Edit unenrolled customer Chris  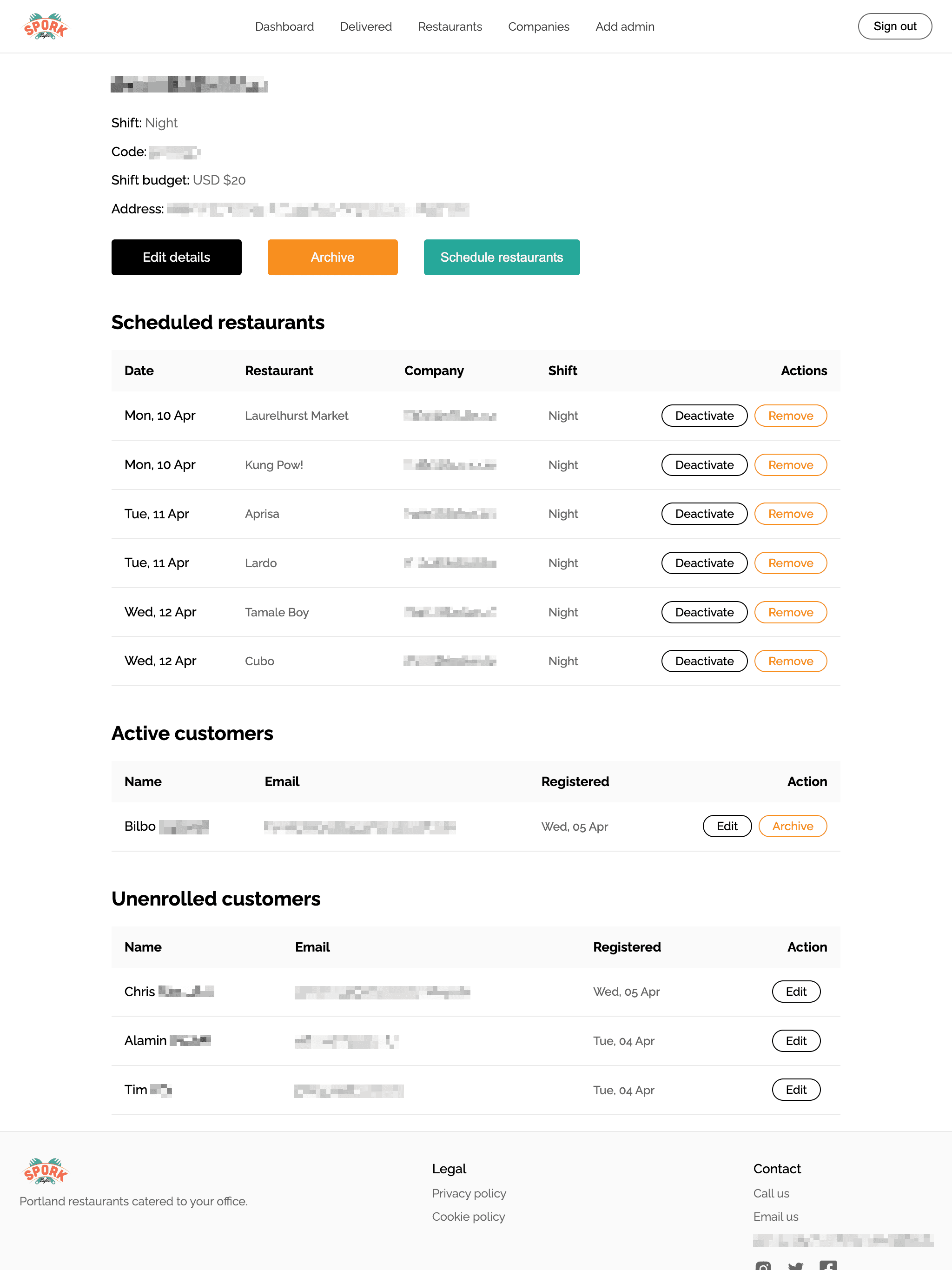coord(796,991)
